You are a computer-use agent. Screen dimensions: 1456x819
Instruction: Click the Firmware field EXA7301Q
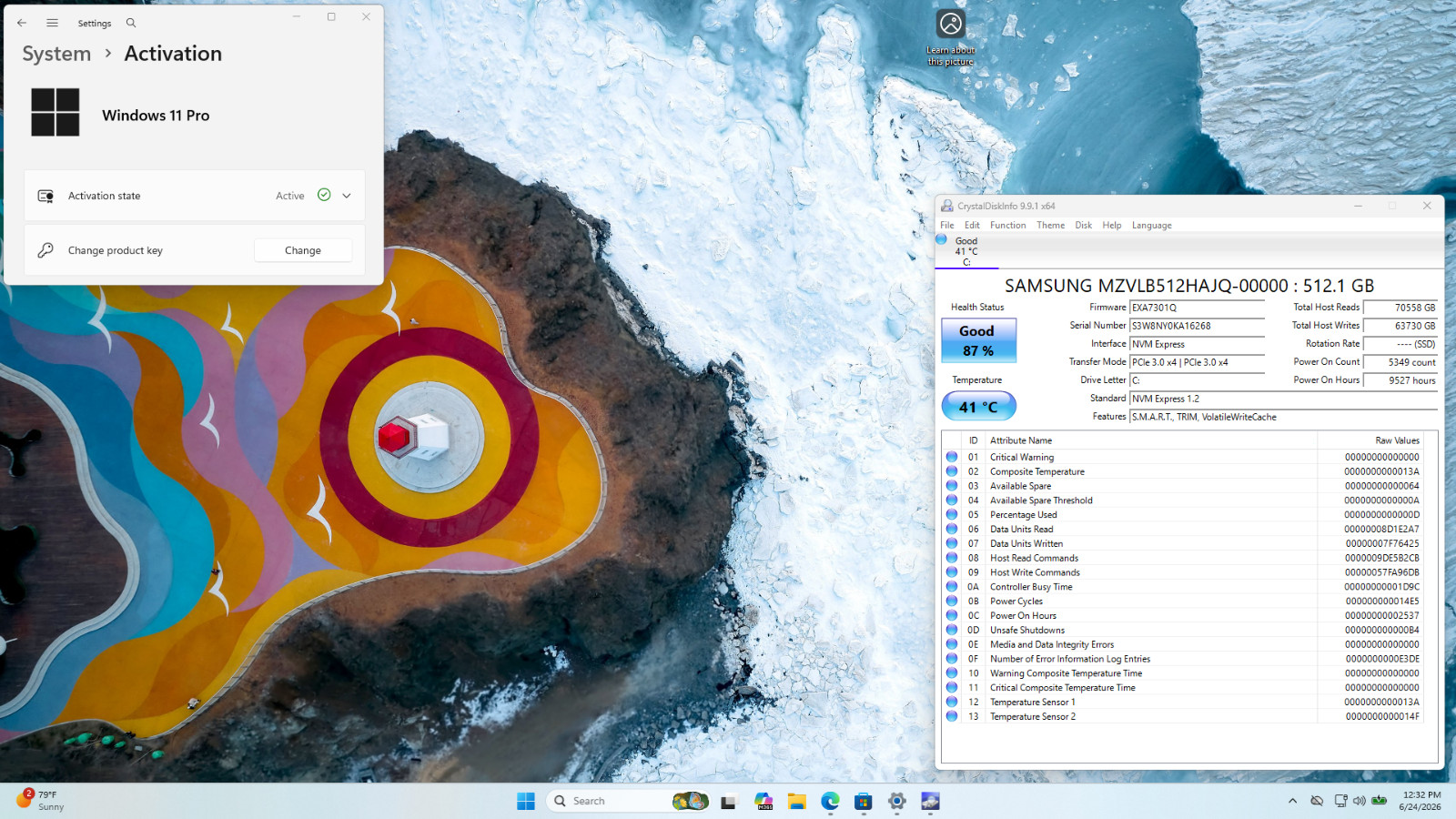[x=1197, y=308]
